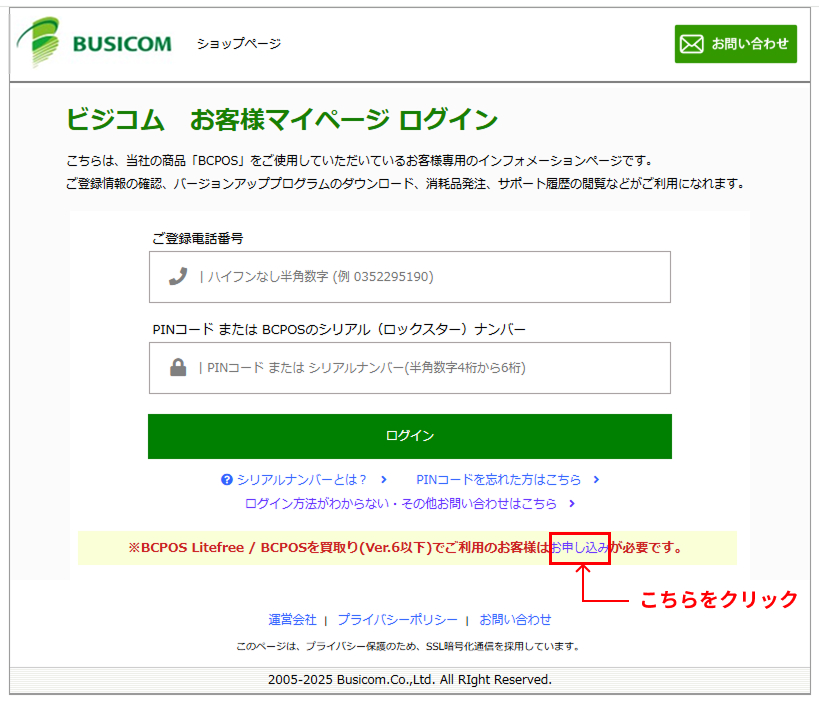Click the padlock icon in PIN field
Screen dimensions: 819x703
coord(178,368)
